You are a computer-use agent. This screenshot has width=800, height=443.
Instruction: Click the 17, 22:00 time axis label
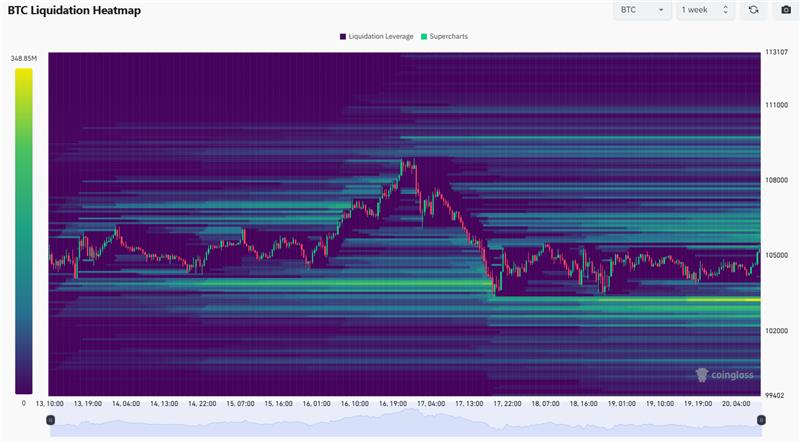point(507,404)
